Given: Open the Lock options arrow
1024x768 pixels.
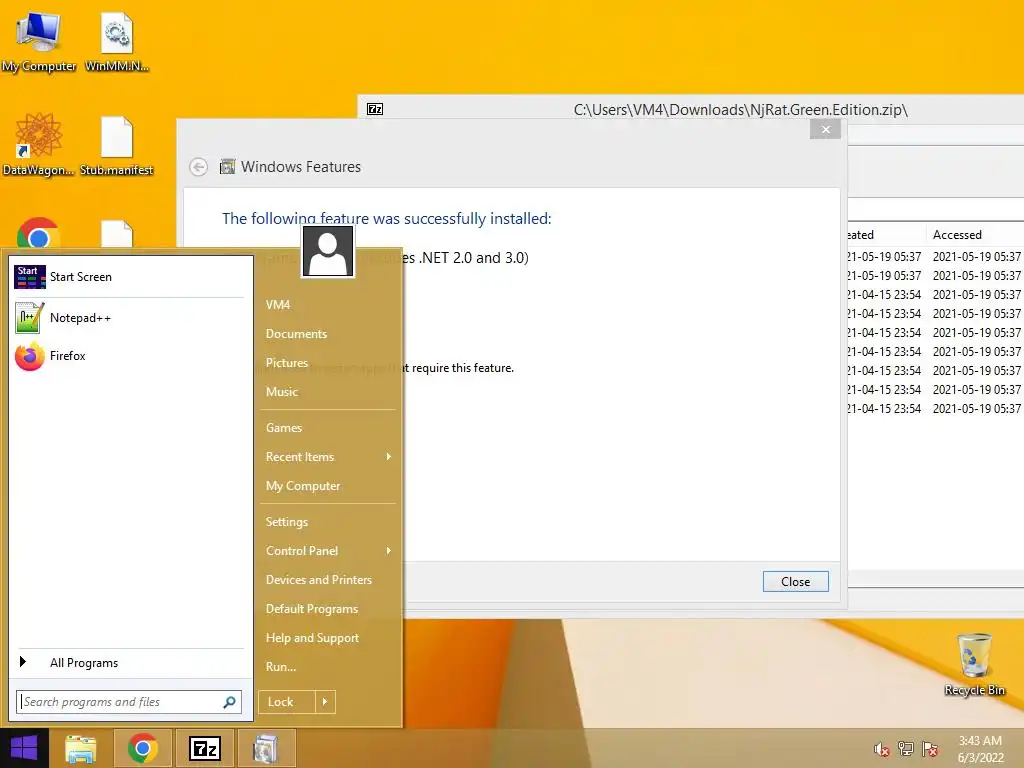Looking at the screenshot, I should 325,702.
